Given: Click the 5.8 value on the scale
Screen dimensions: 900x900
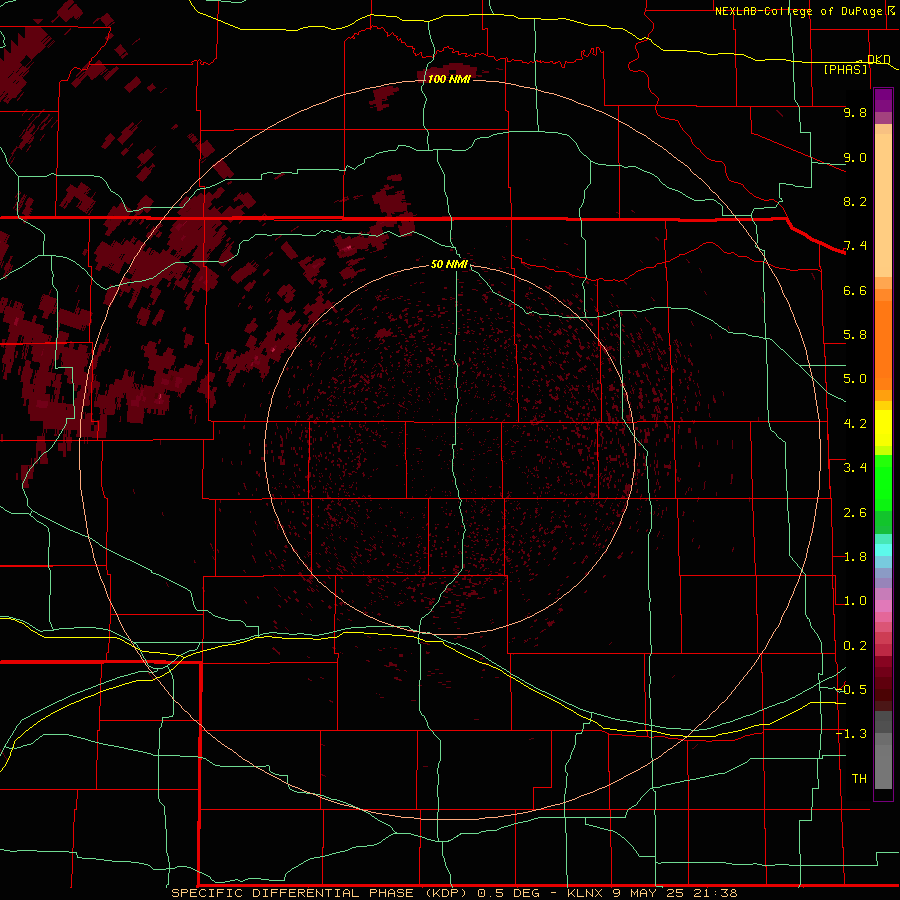Looking at the screenshot, I should pyautogui.click(x=855, y=335).
